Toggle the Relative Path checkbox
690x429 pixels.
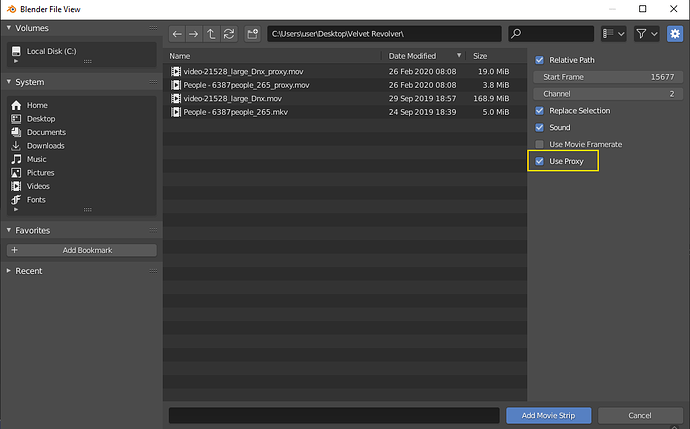(x=540, y=60)
